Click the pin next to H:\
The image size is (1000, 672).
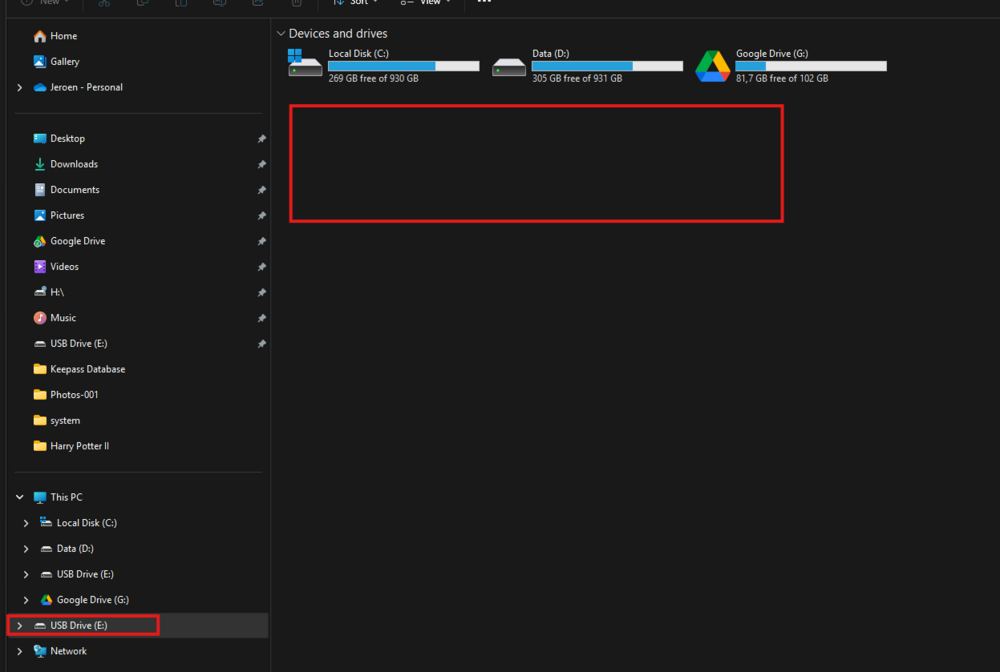tap(261, 292)
